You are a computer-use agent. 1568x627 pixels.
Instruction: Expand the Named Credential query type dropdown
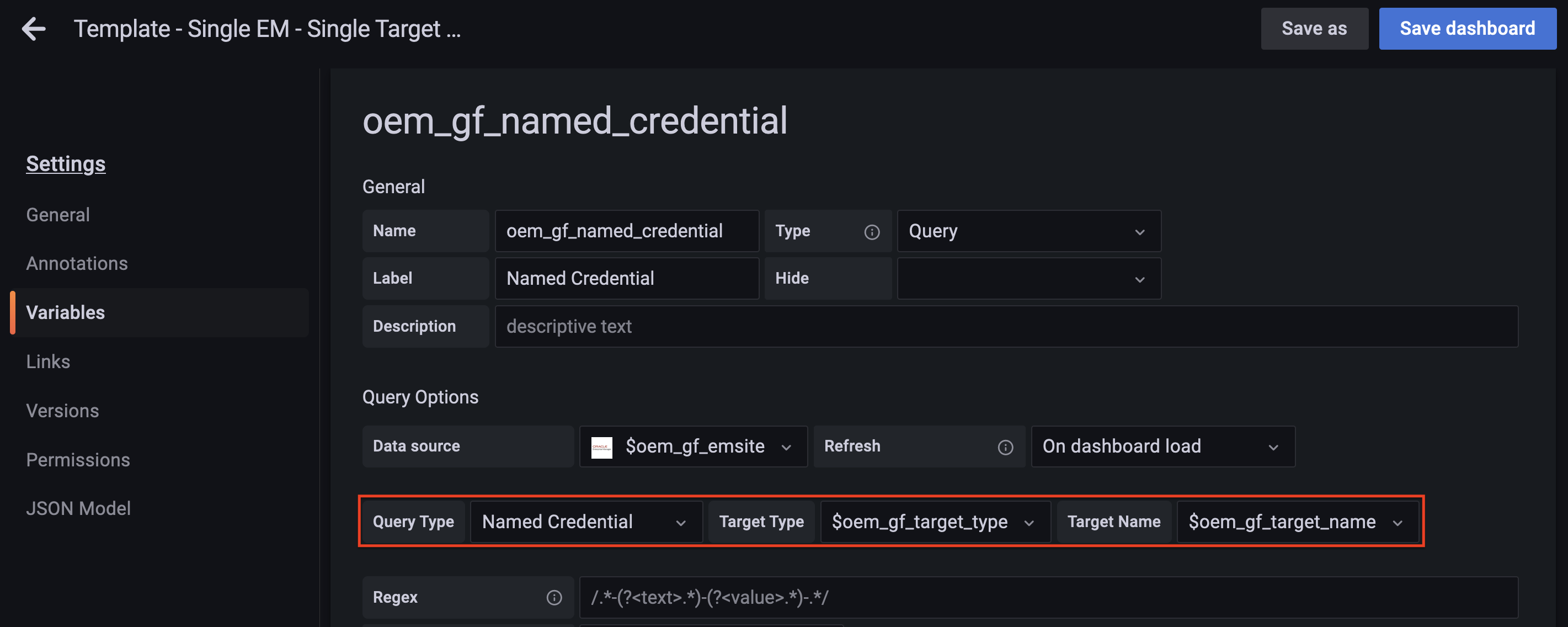point(585,522)
